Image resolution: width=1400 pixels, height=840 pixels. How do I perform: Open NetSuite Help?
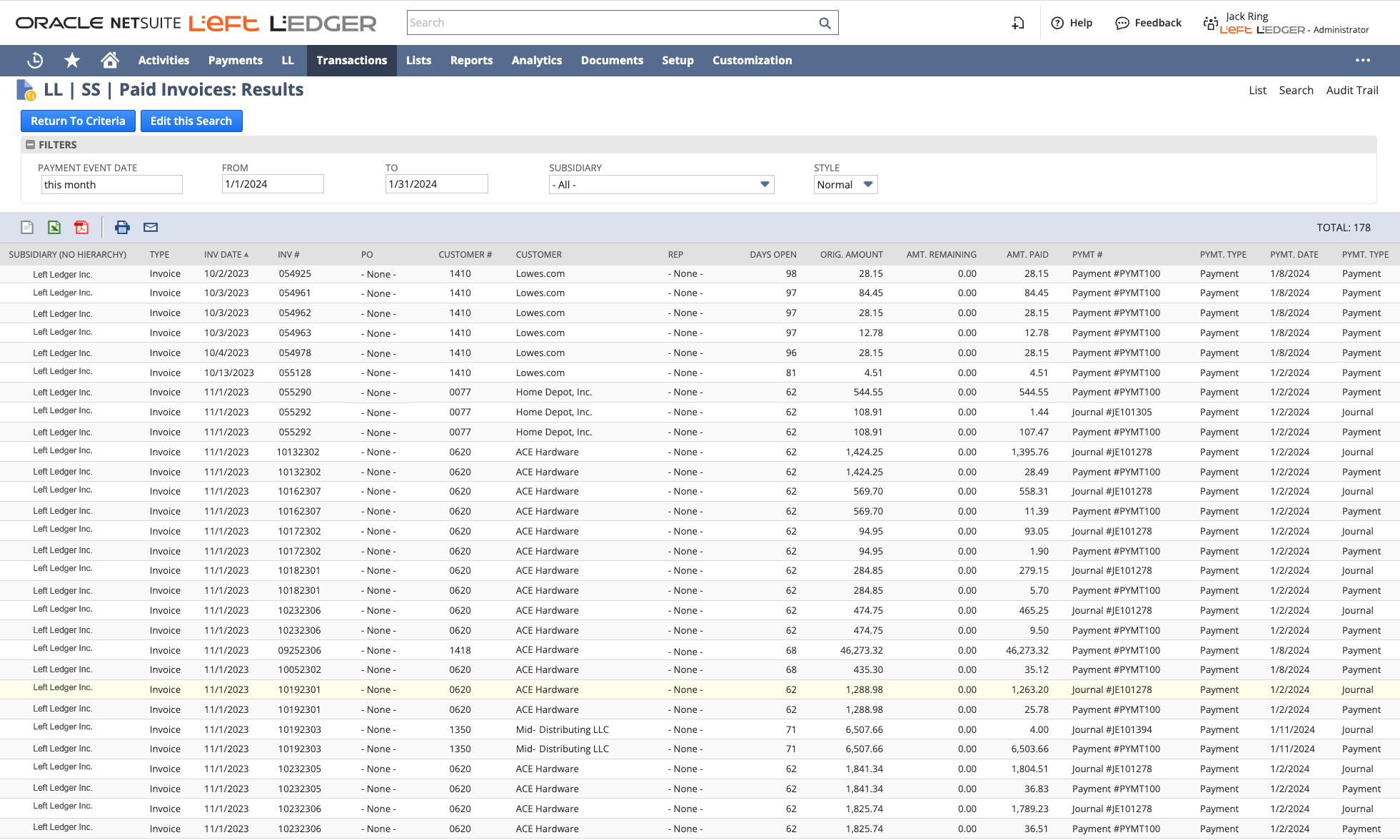point(1071,22)
